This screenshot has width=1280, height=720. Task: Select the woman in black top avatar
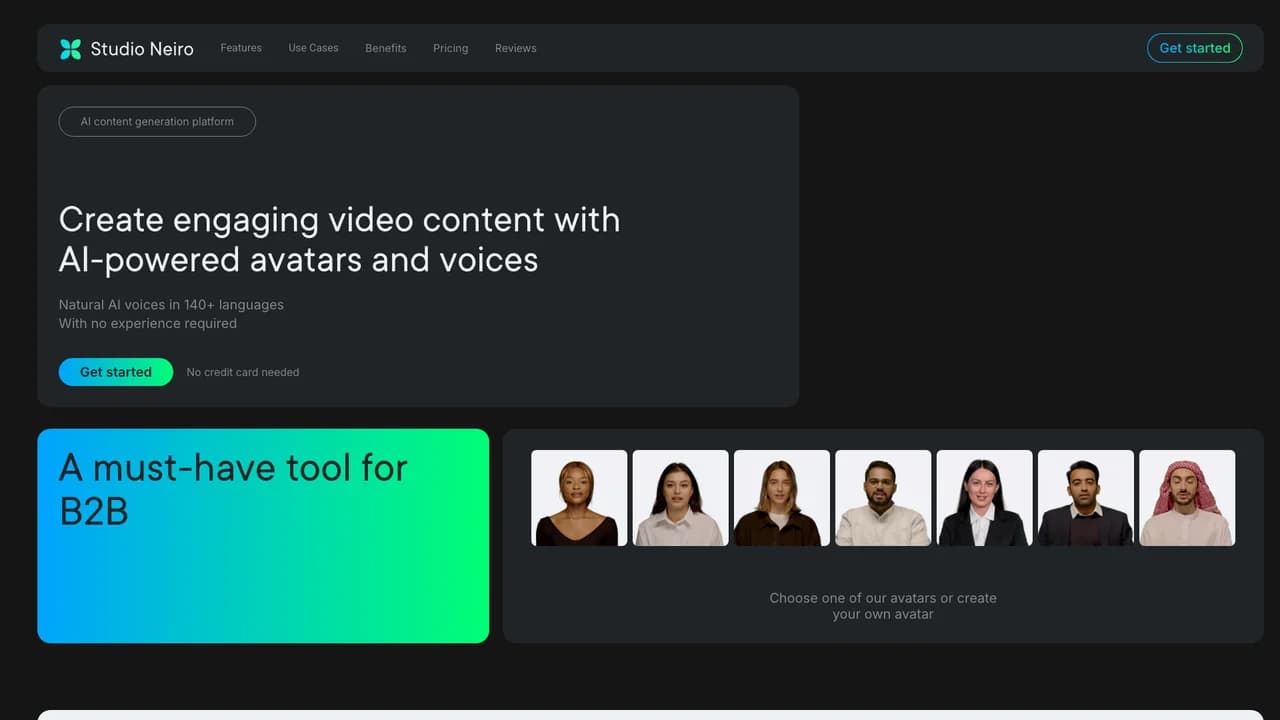tap(579, 498)
